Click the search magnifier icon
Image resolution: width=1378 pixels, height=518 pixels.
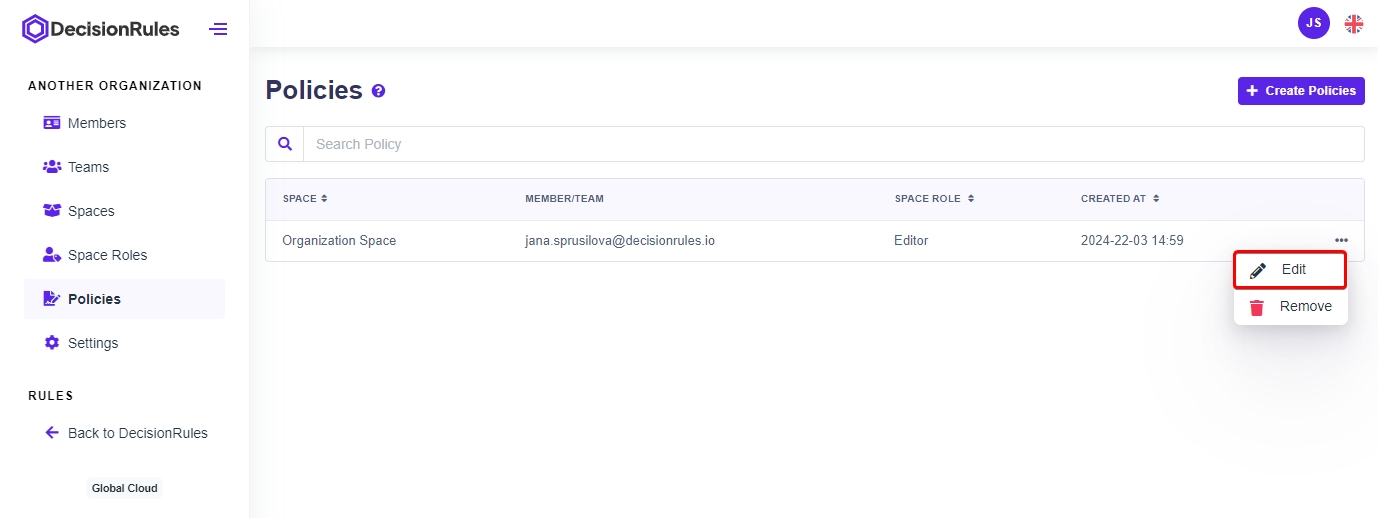[x=285, y=144]
